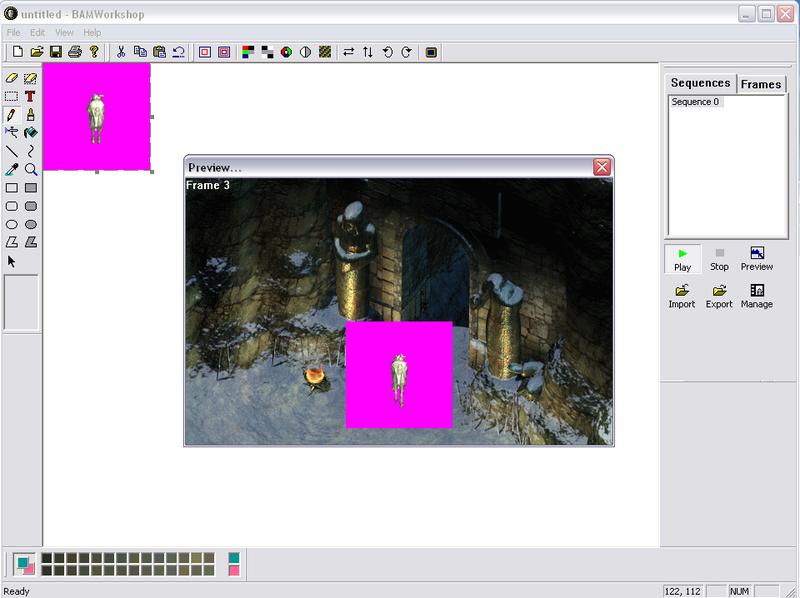Screen dimensions: 800x598
Task: Close the Preview window
Action: pyautogui.click(x=602, y=167)
